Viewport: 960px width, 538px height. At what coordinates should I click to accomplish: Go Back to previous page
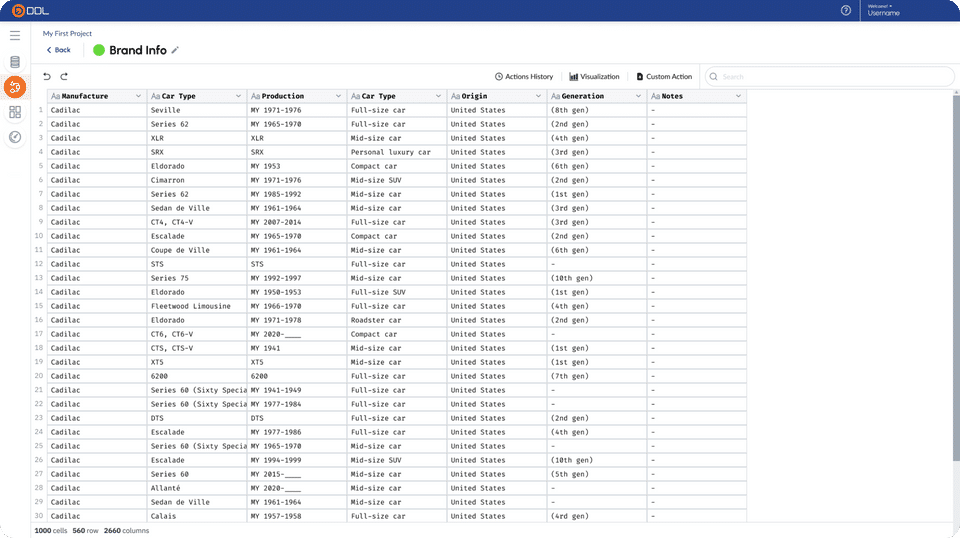(59, 50)
